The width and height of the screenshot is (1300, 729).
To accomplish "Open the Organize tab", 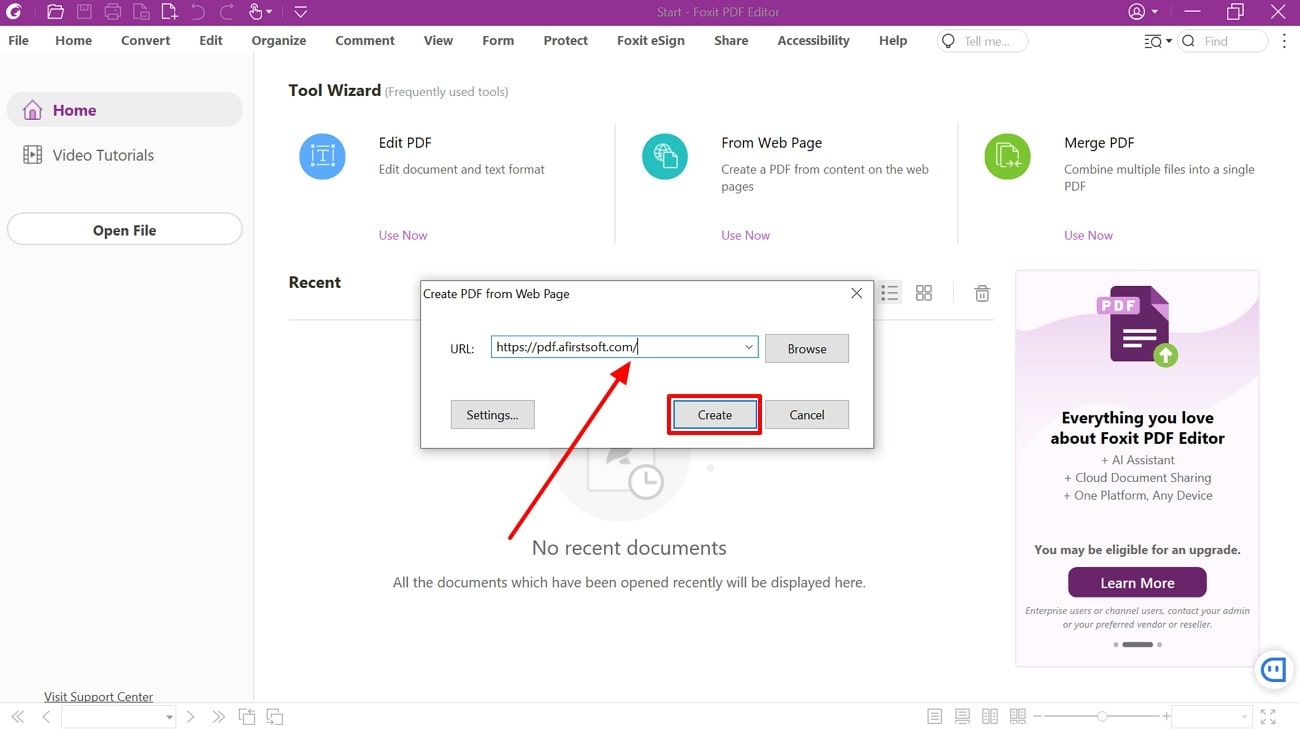I will pos(279,41).
